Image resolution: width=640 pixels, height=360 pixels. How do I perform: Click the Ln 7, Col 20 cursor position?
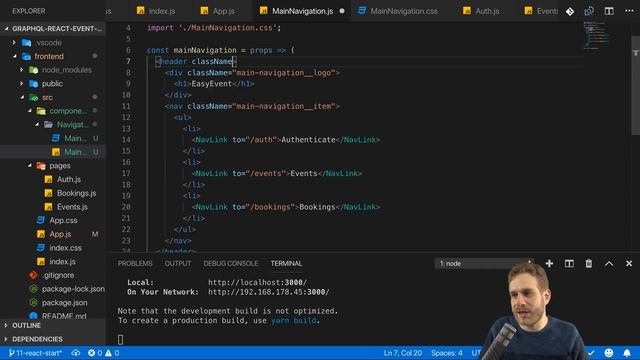click(402, 353)
